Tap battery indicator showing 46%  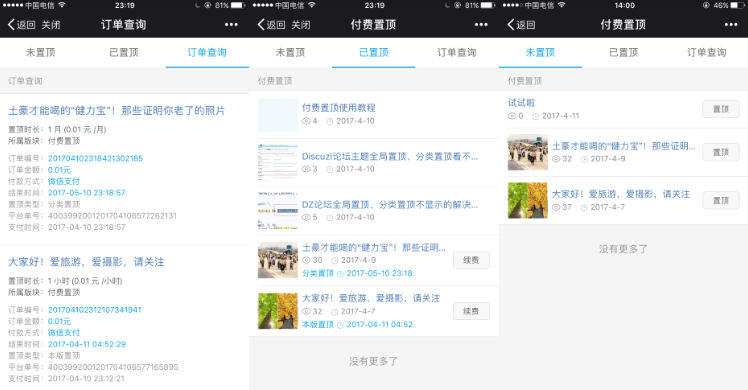point(737,5)
